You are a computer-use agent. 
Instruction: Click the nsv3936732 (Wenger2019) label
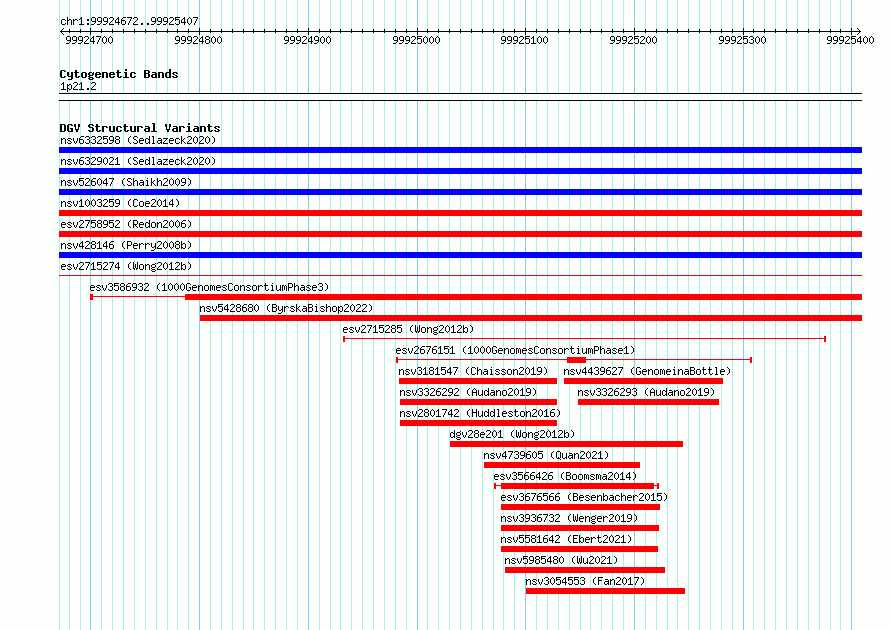pyautogui.click(x=569, y=518)
